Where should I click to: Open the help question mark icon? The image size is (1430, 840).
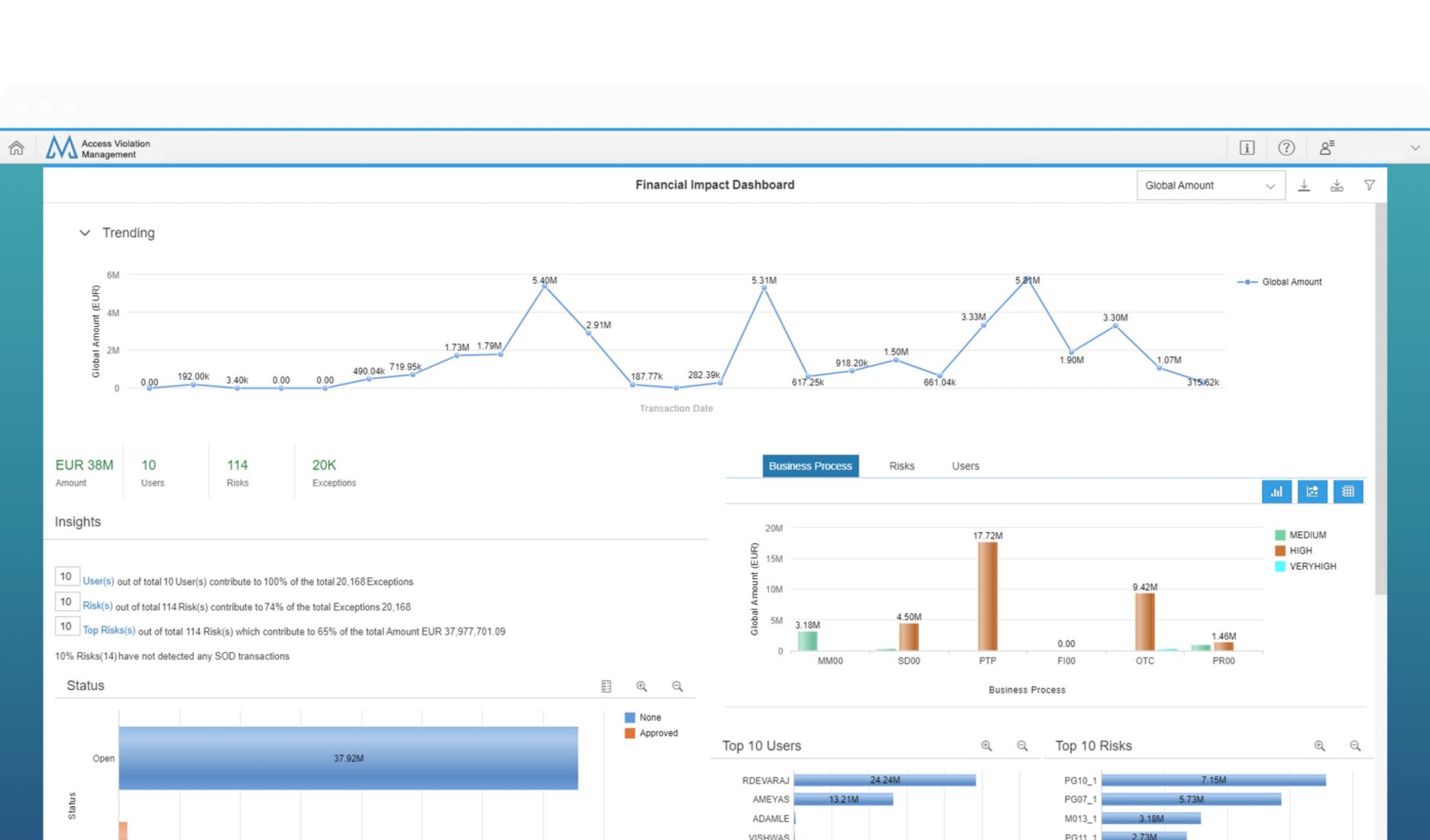point(1286,148)
